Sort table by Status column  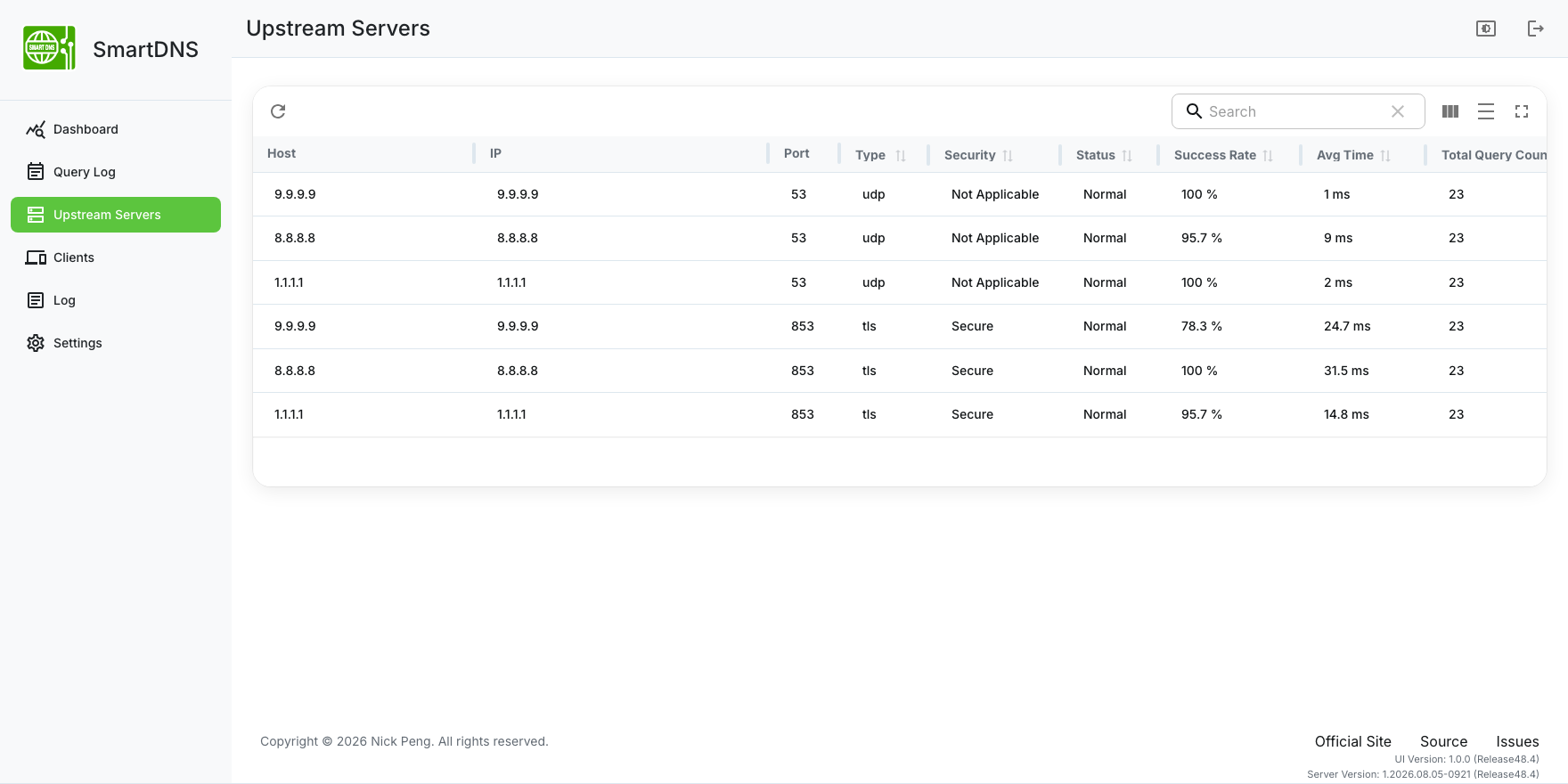coord(1127,156)
